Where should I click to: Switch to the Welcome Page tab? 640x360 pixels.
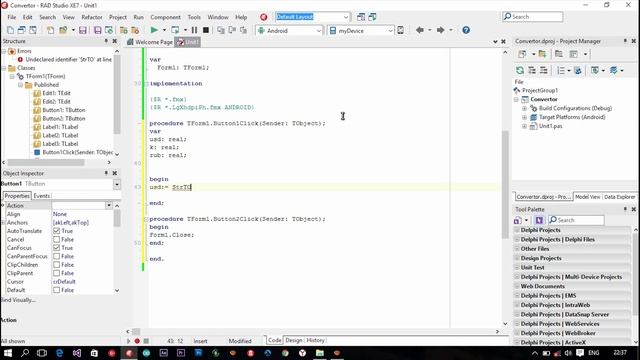pyautogui.click(x=150, y=42)
